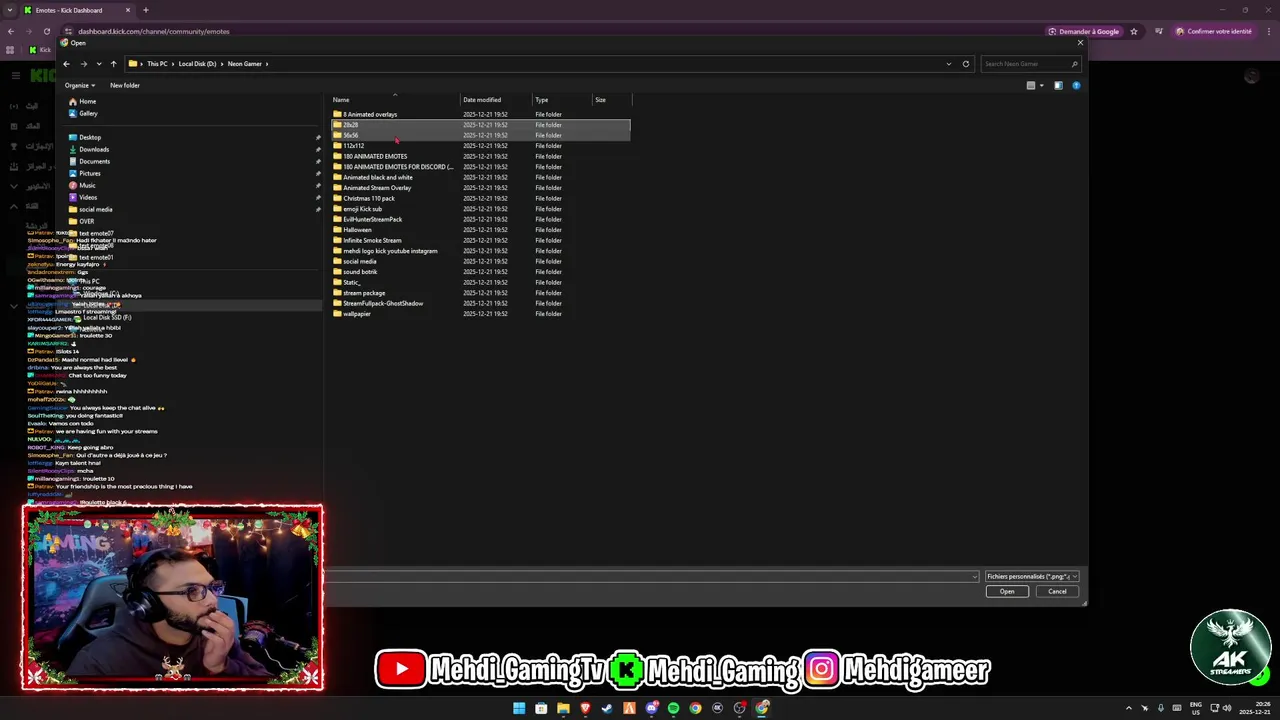Open File Explorer from the taskbar
The height and width of the screenshot is (720, 1280).
[563, 708]
